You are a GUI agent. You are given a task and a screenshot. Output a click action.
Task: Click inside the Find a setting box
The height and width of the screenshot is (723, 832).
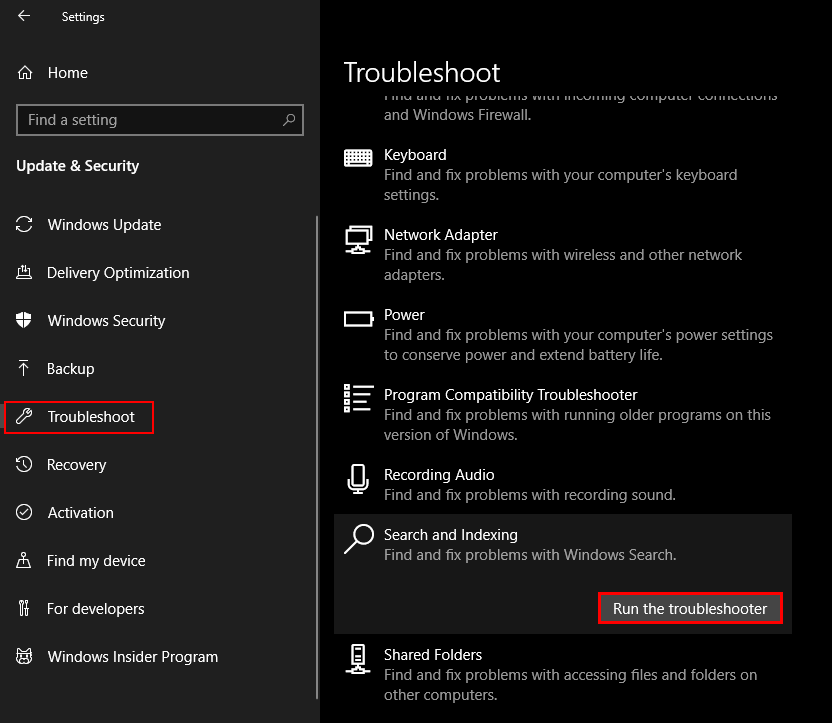point(160,120)
